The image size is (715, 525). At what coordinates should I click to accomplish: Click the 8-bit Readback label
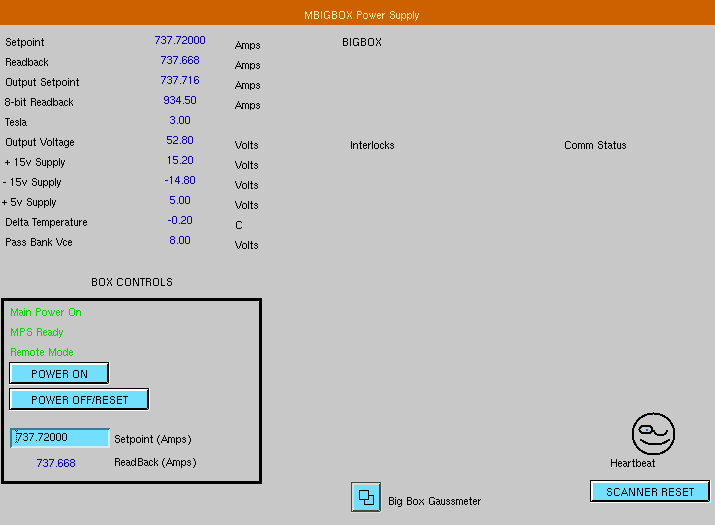(x=39, y=103)
